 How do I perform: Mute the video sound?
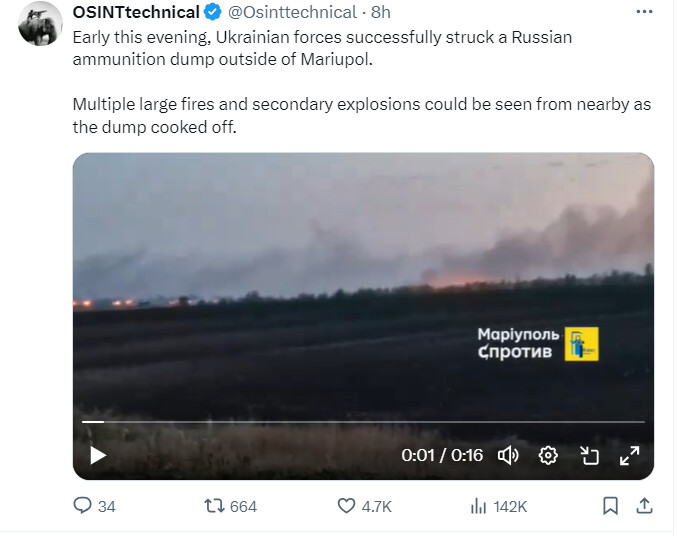point(508,455)
